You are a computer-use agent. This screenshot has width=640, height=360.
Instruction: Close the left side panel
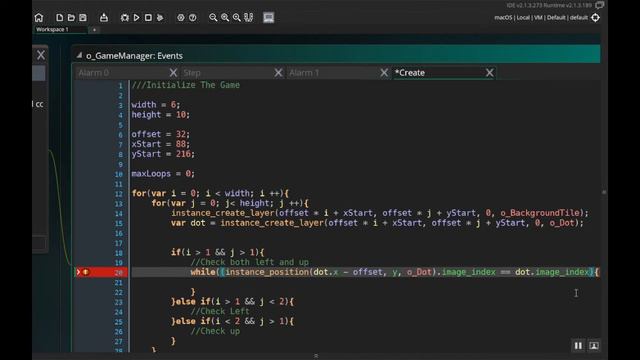pos(41,55)
